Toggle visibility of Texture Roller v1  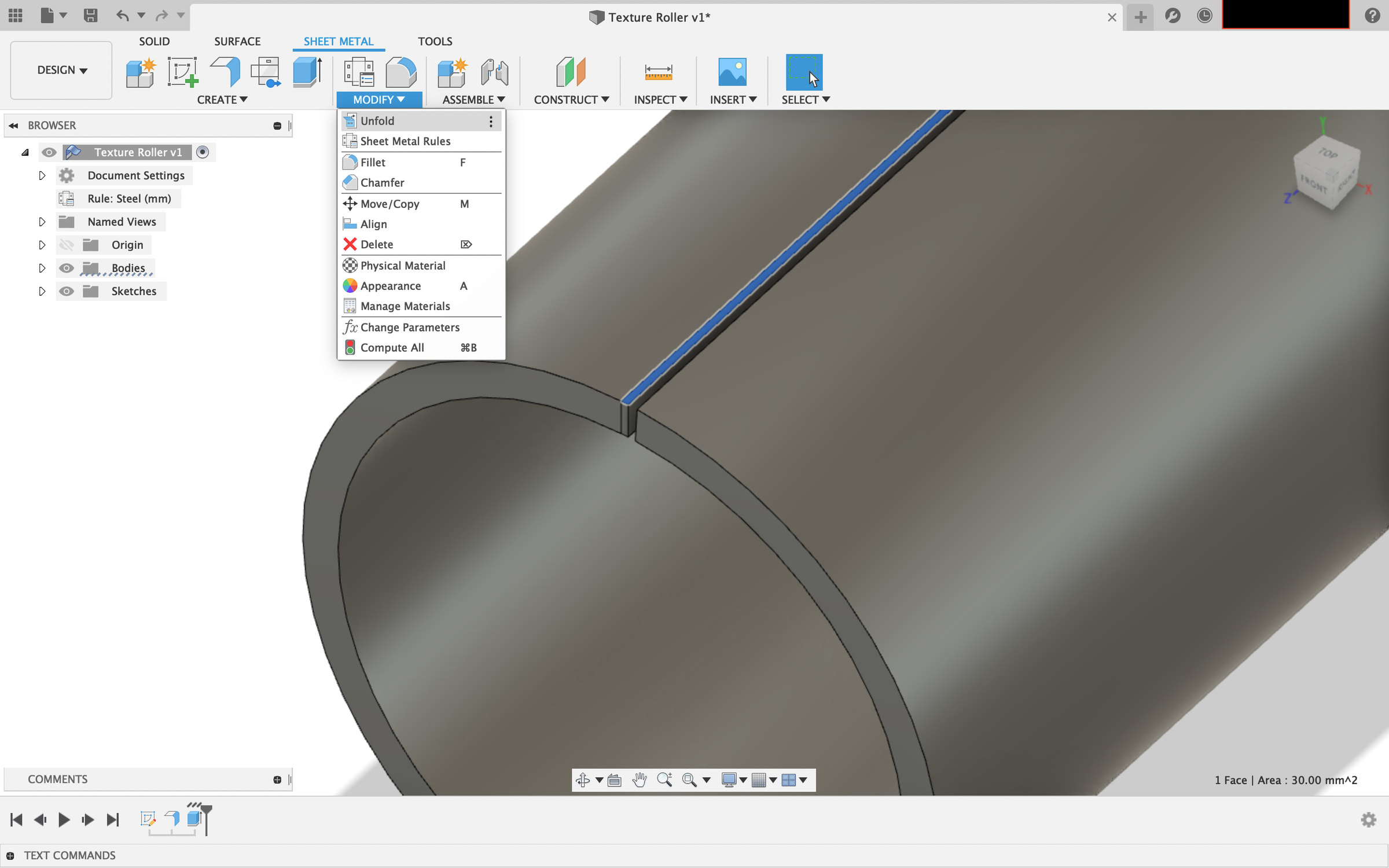tap(49, 152)
